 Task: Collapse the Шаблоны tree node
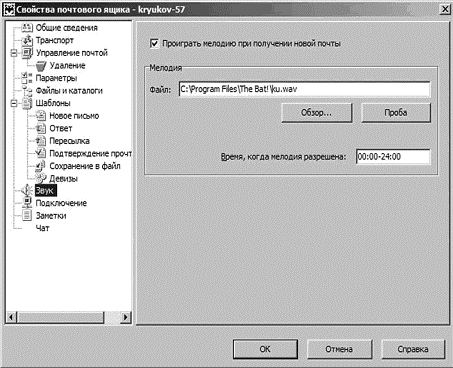(x=14, y=103)
